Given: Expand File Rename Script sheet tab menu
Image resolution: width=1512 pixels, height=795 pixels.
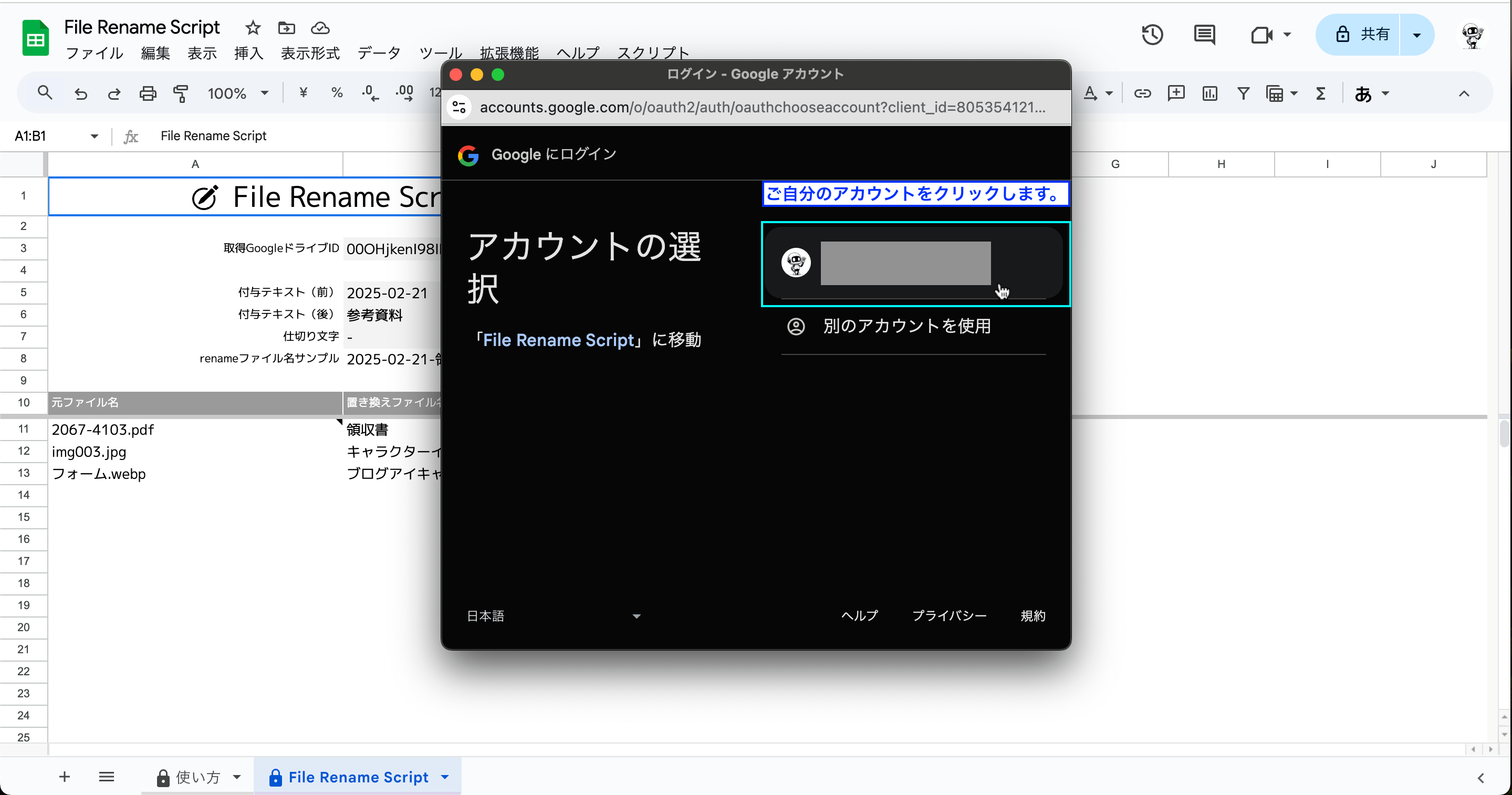Looking at the screenshot, I should tap(444, 777).
